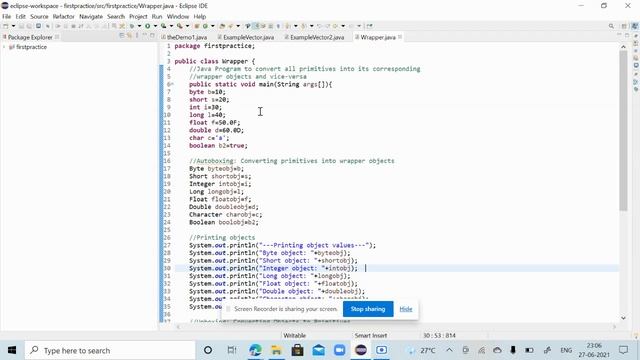640x360 pixels.
Task: Open the External Tools dropdown arrow
Action: [187, 26]
